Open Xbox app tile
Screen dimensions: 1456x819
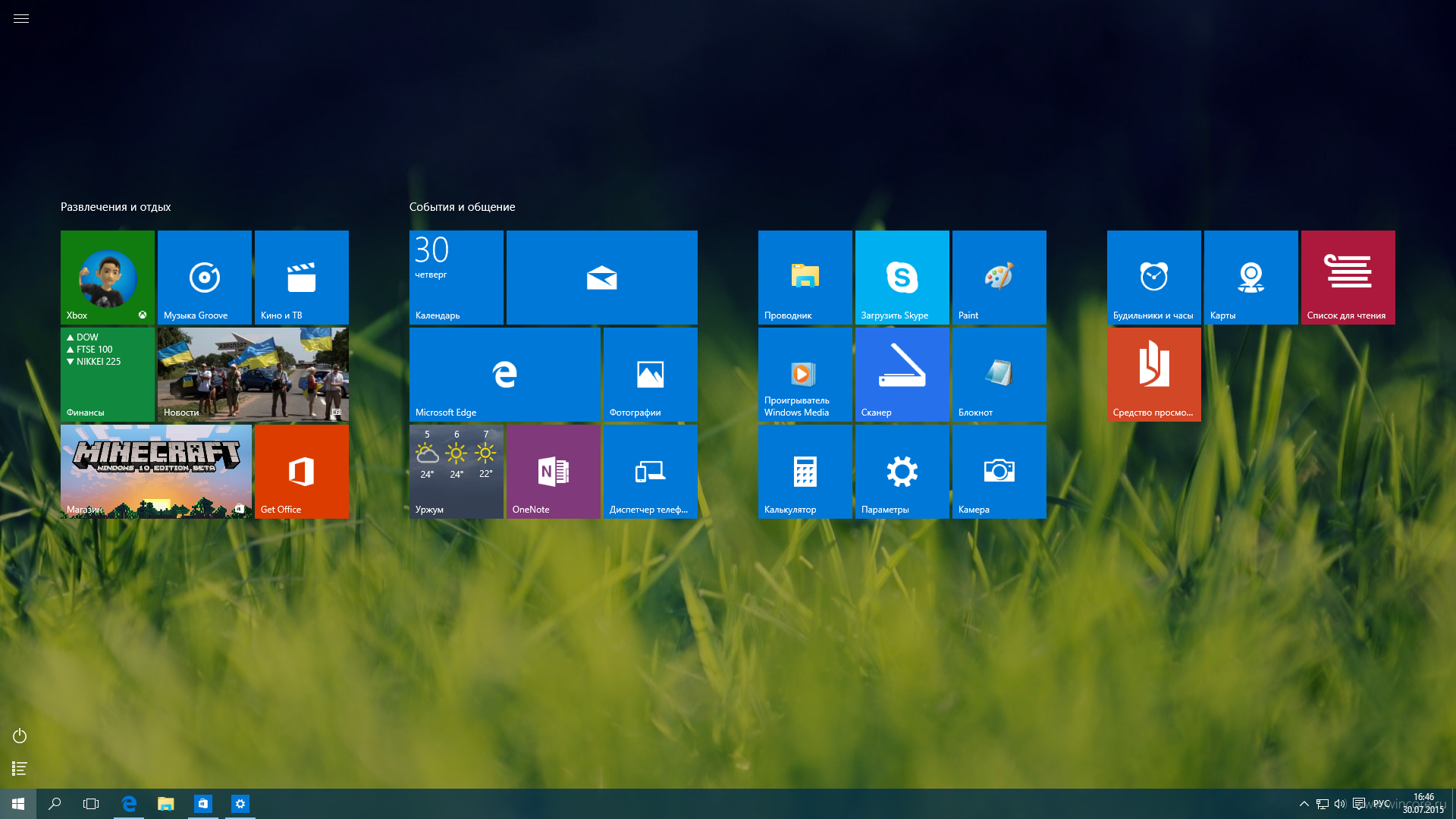(x=107, y=277)
